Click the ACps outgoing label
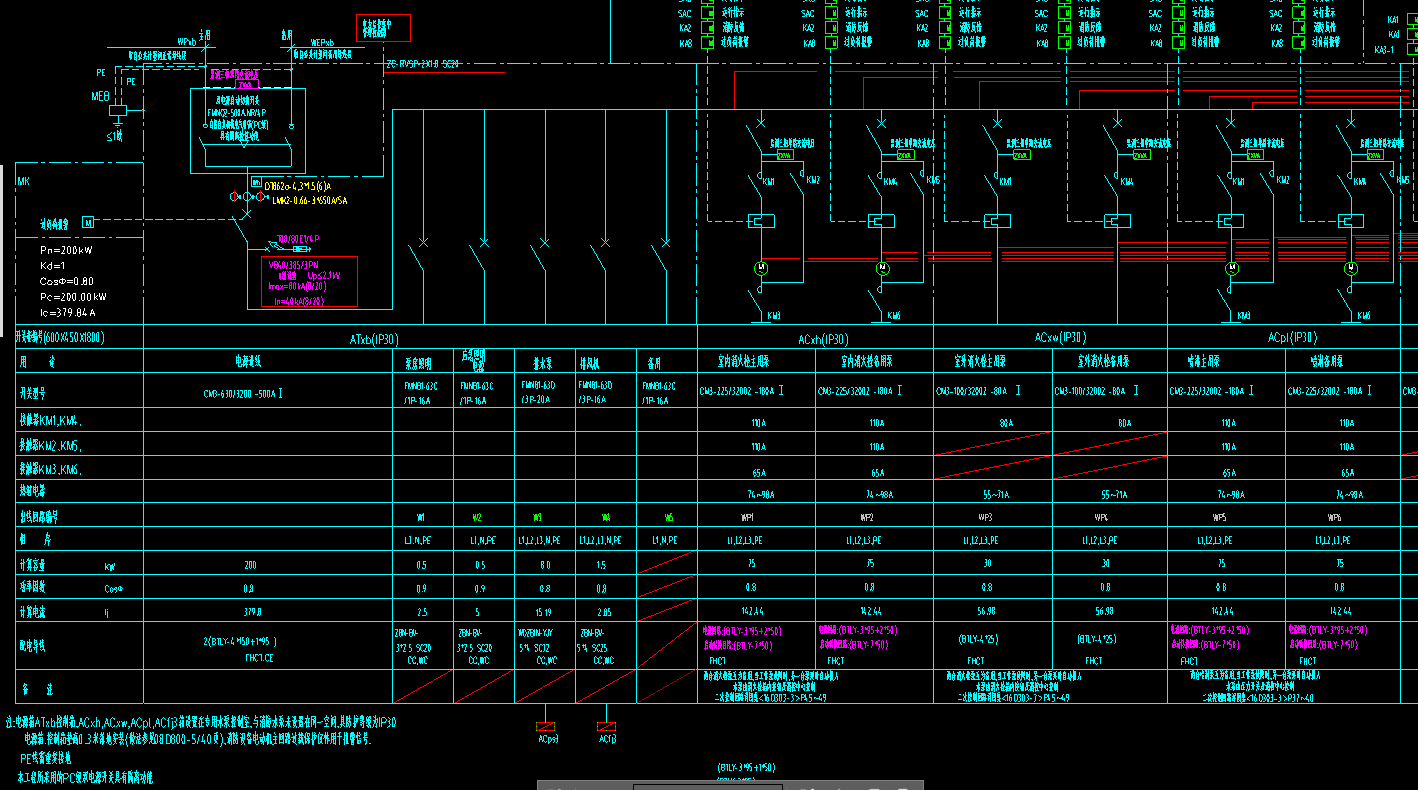 coord(547,740)
